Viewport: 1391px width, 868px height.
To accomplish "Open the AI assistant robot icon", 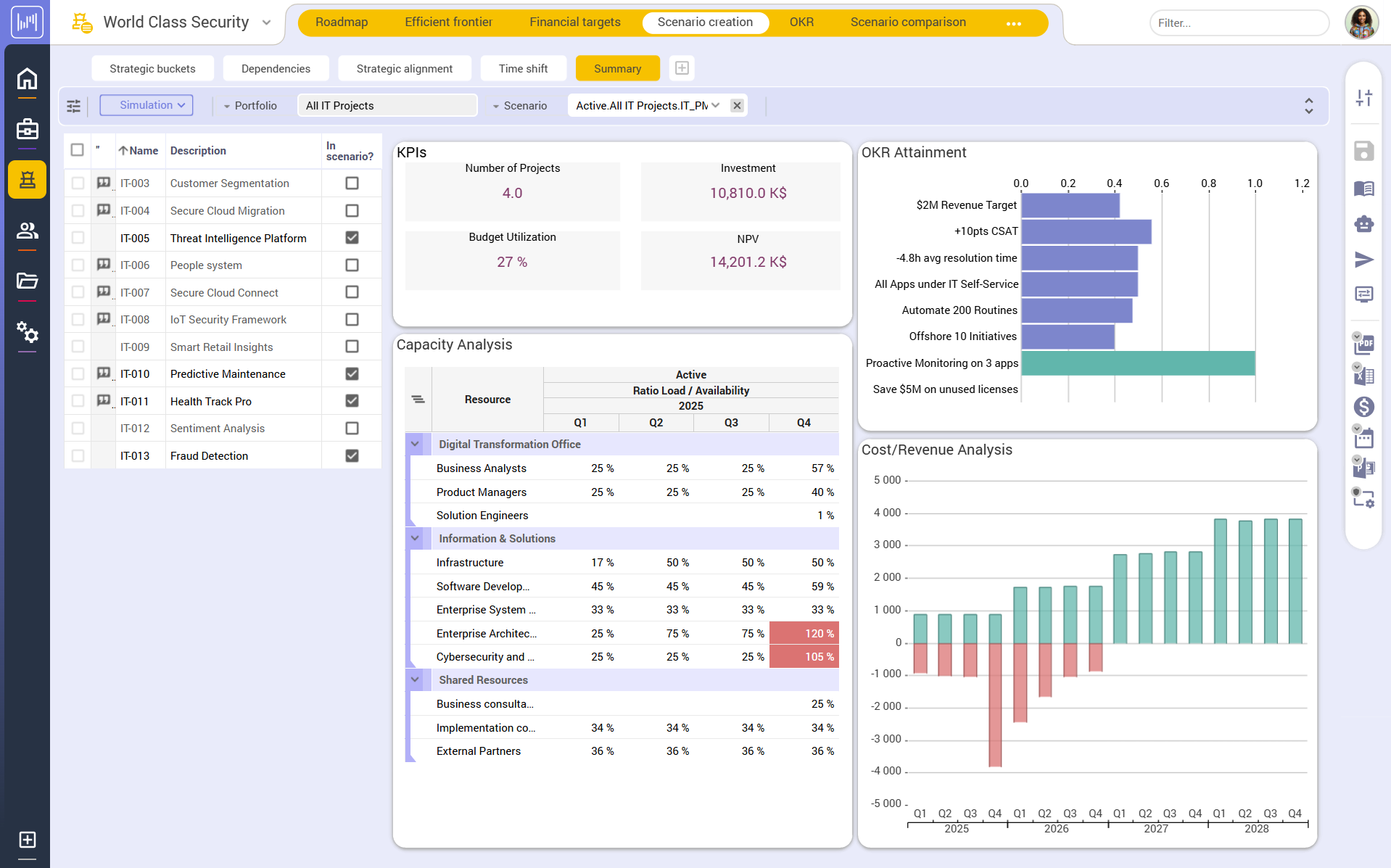I will pos(1364,224).
